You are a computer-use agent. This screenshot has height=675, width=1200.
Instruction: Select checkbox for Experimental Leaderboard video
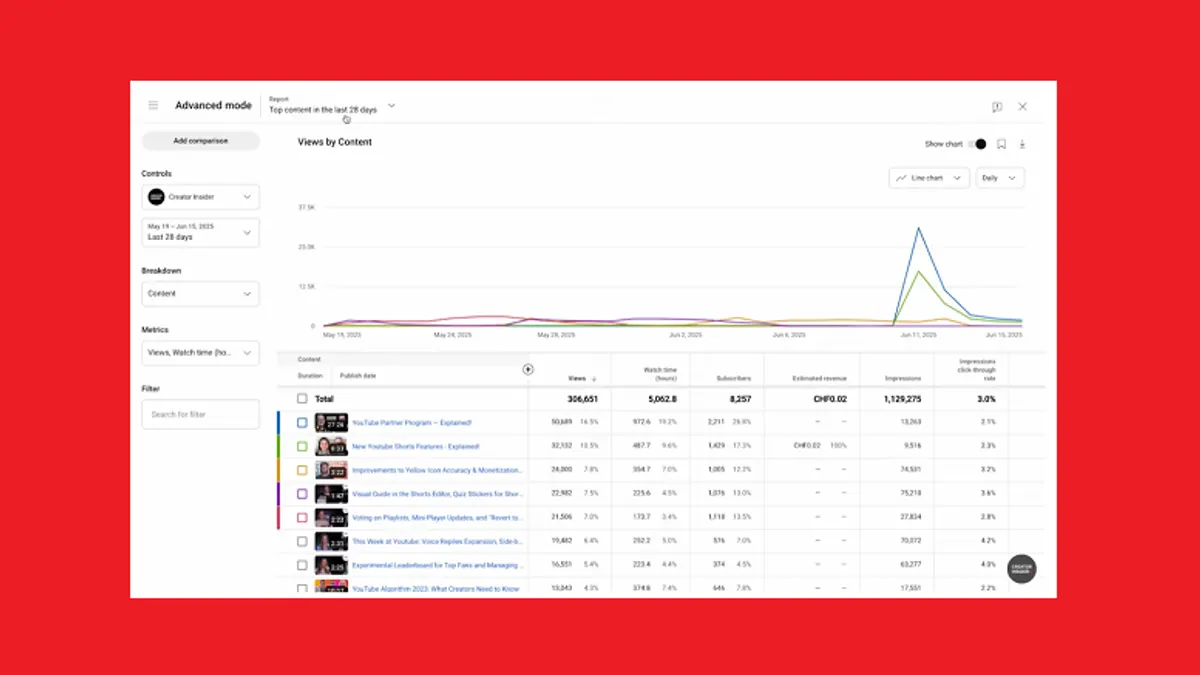(x=302, y=565)
